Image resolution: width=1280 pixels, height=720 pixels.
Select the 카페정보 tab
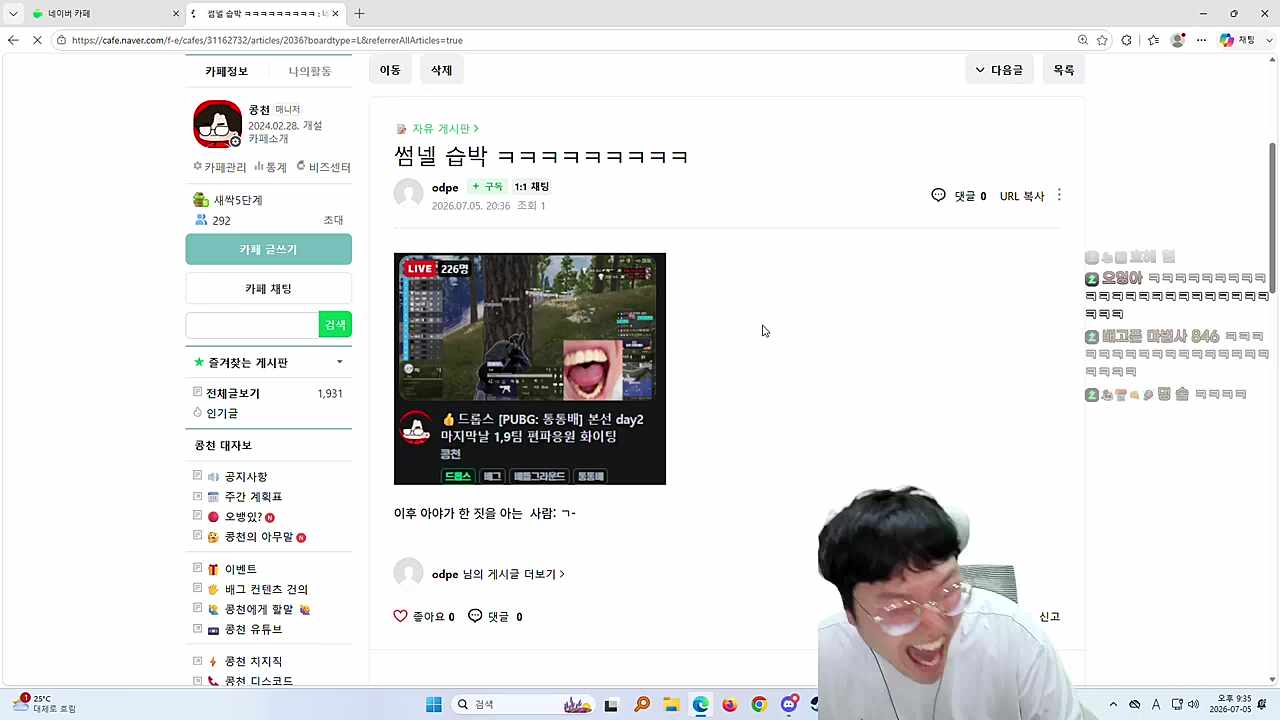[226, 71]
